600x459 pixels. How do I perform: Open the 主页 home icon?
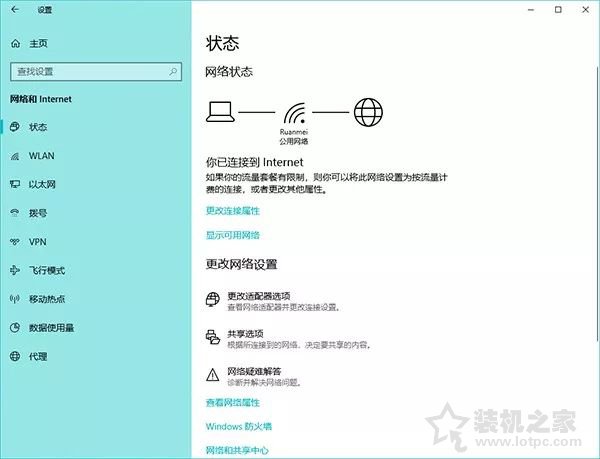(x=15, y=44)
